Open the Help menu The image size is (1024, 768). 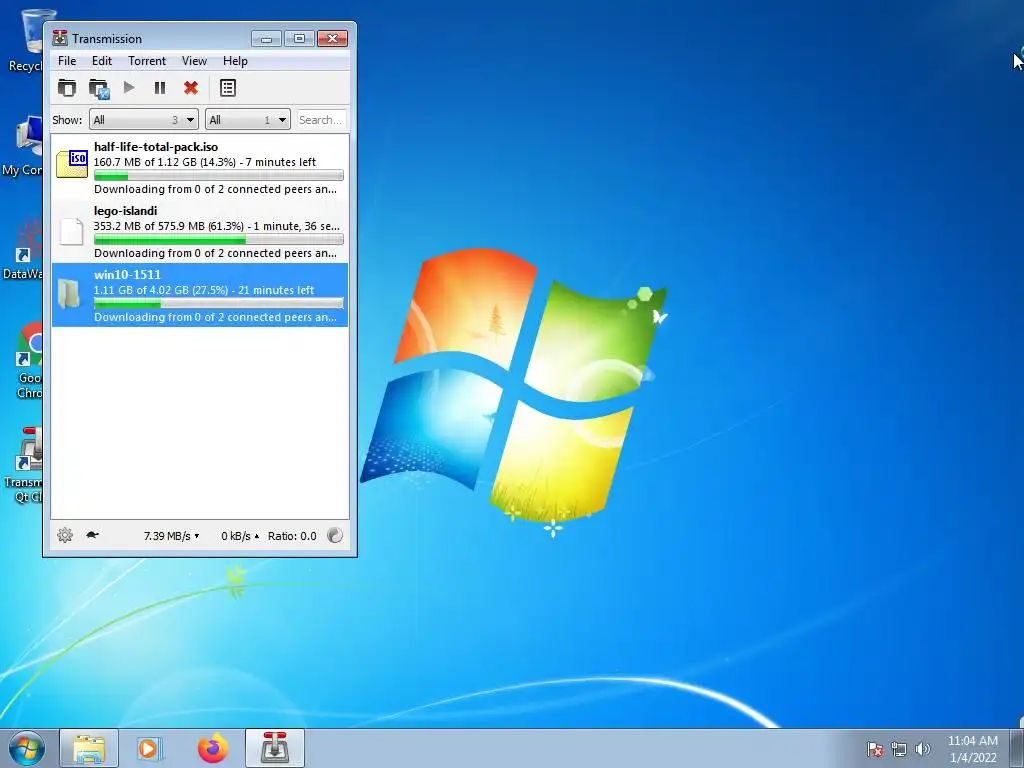(x=235, y=61)
